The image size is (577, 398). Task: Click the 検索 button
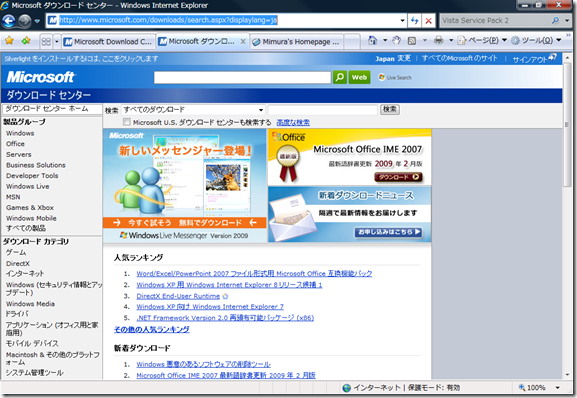point(390,110)
